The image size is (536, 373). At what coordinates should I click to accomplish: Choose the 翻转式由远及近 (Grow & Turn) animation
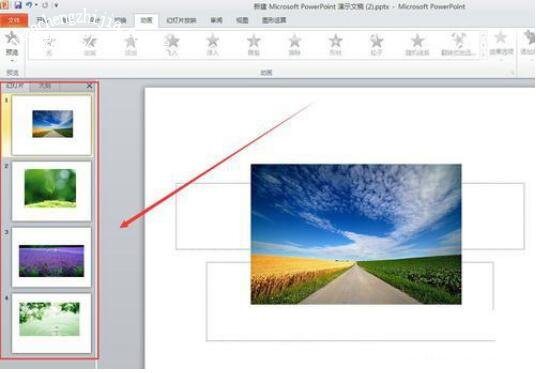click(x=458, y=45)
